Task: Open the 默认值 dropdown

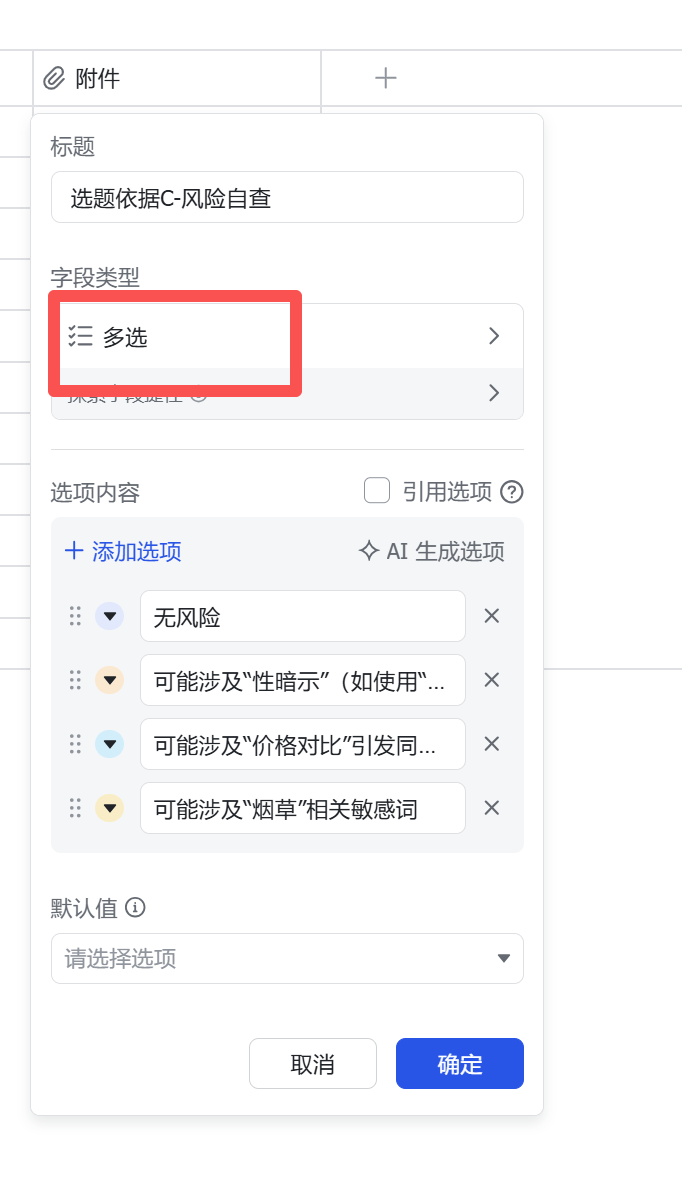Action: pyautogui.click(x=287, y=958)
